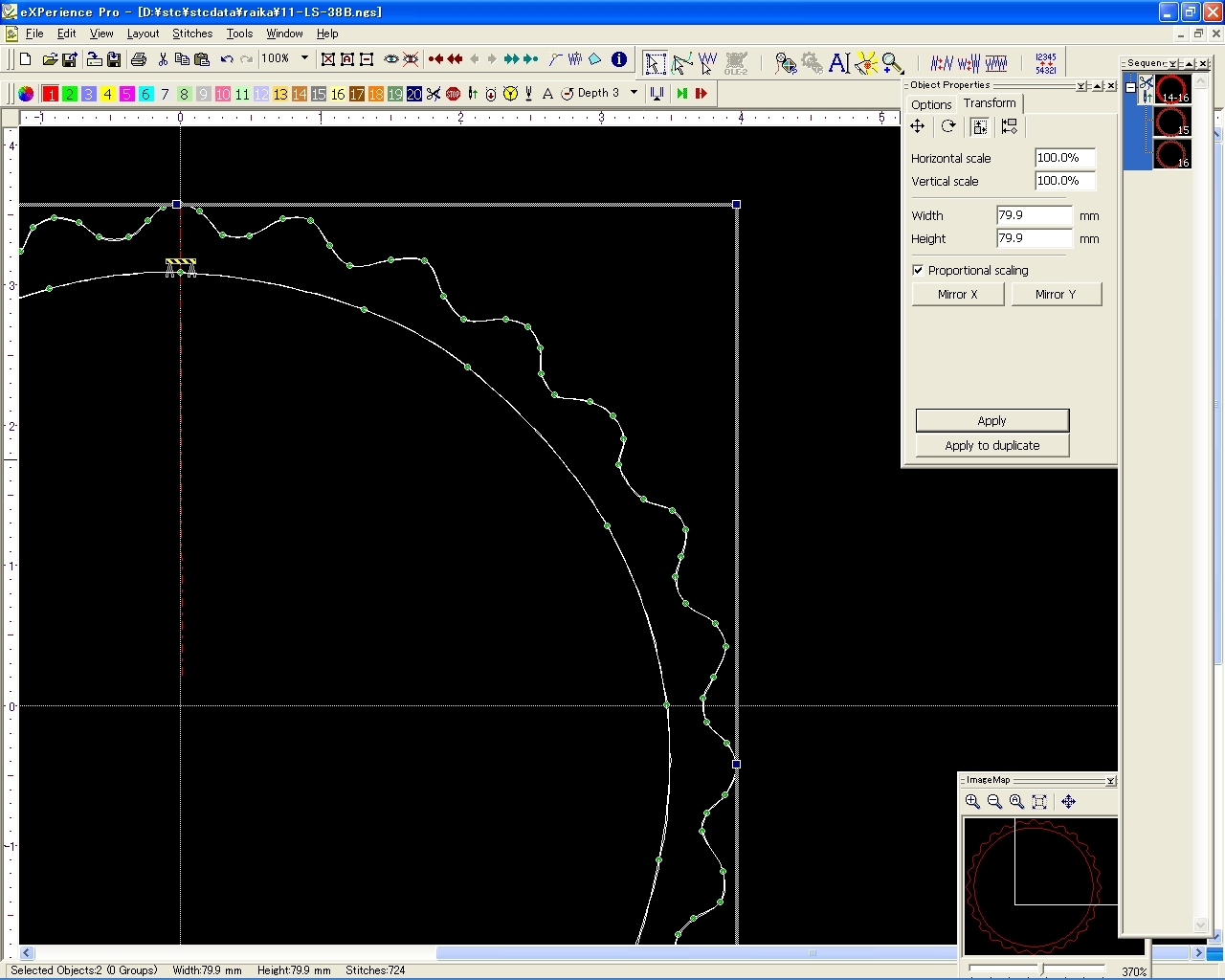Select magenta color swatch 5
The image size is (1225, 980).
[126, 94]
